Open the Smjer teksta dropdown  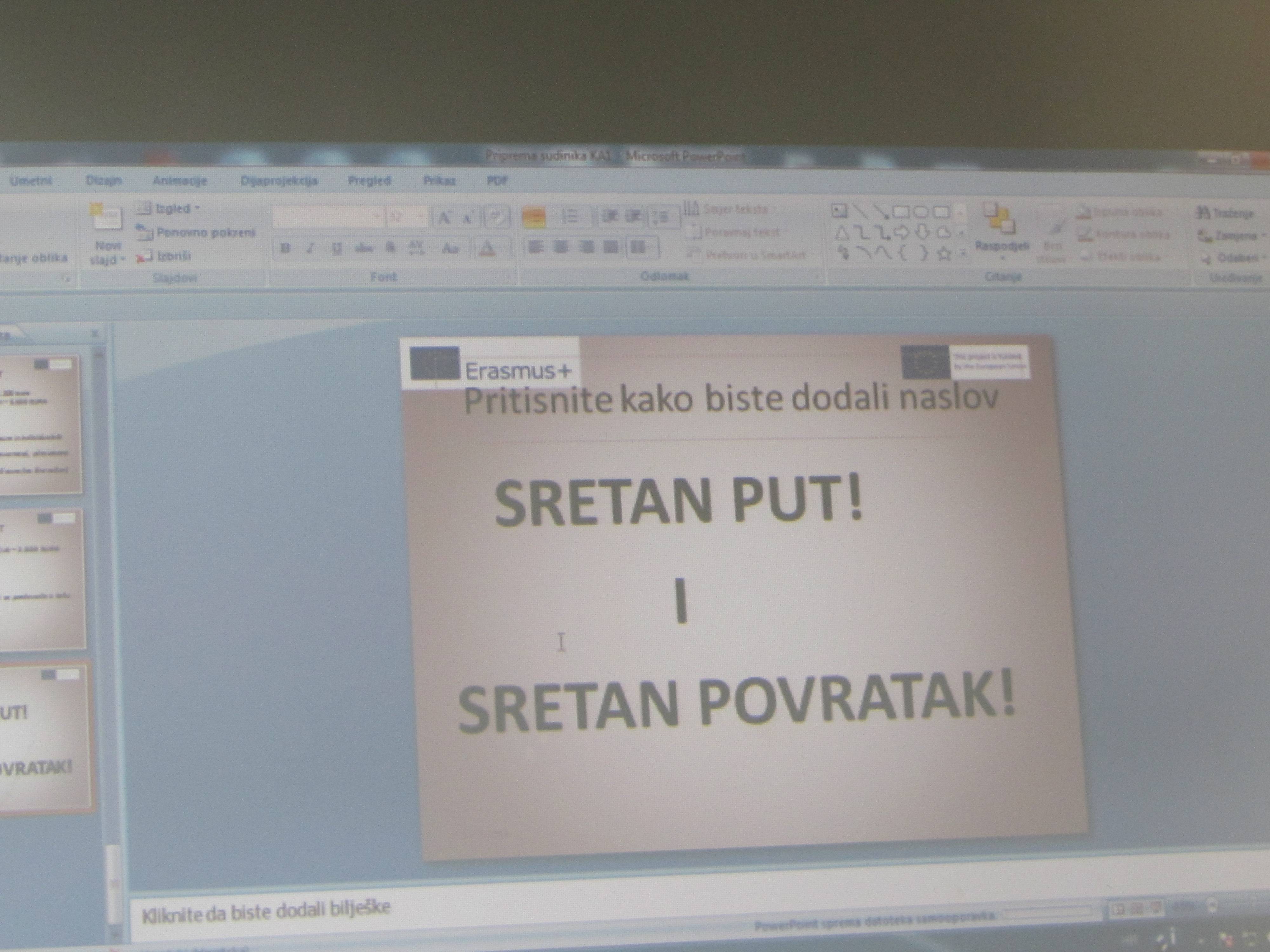(x=729, y=209)
